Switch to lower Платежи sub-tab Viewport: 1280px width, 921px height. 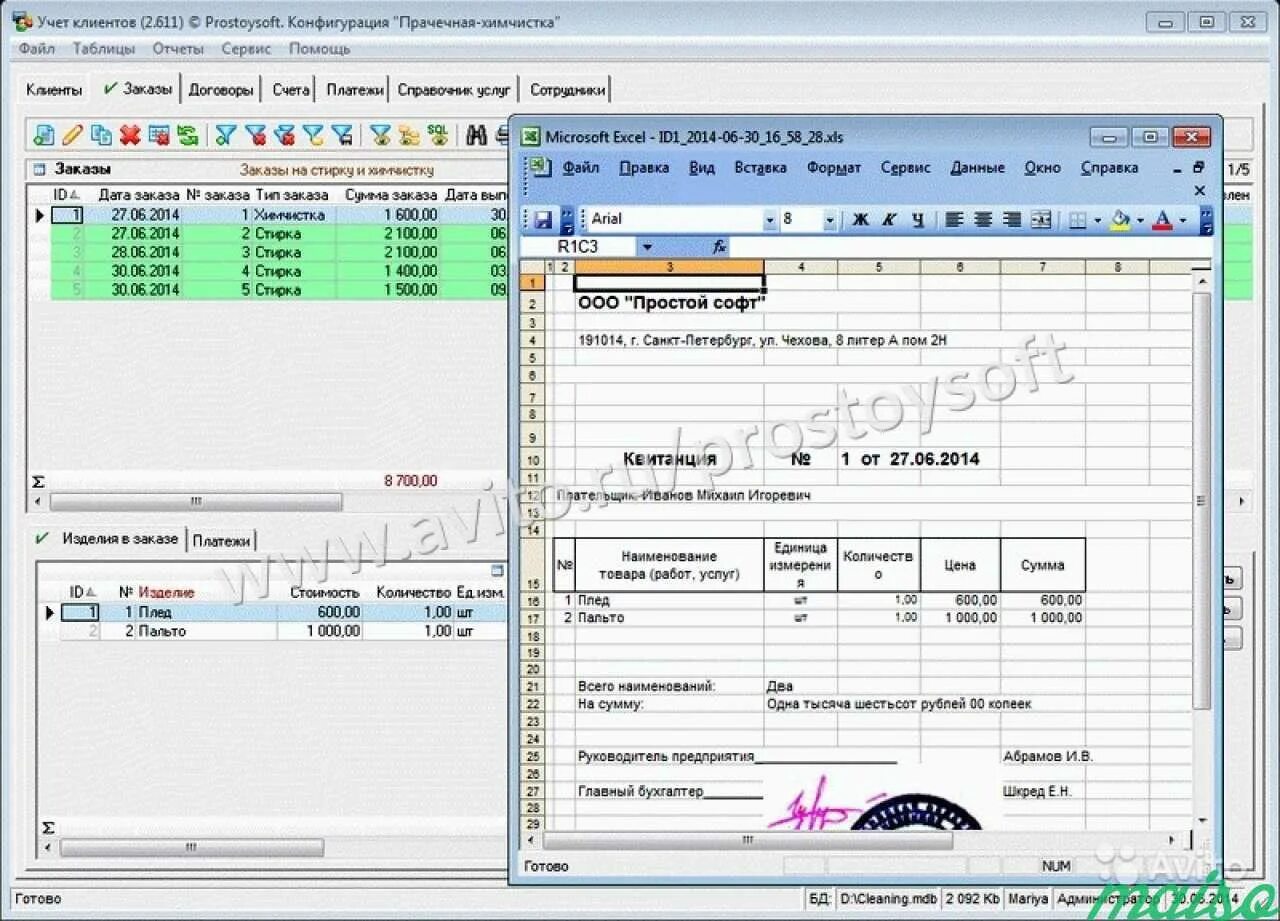(221, 541)
